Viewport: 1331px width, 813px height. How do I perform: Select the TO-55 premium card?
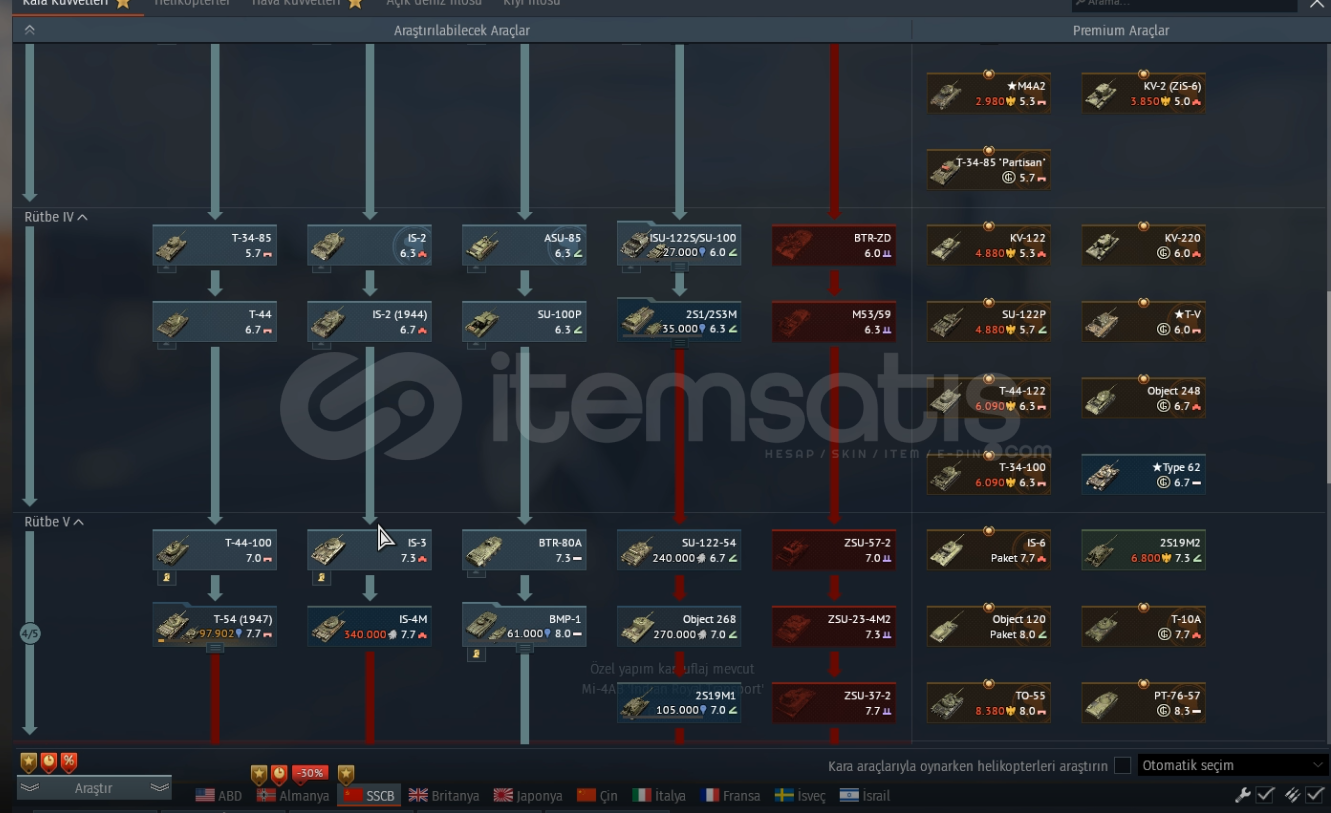(x=989, y=702)
